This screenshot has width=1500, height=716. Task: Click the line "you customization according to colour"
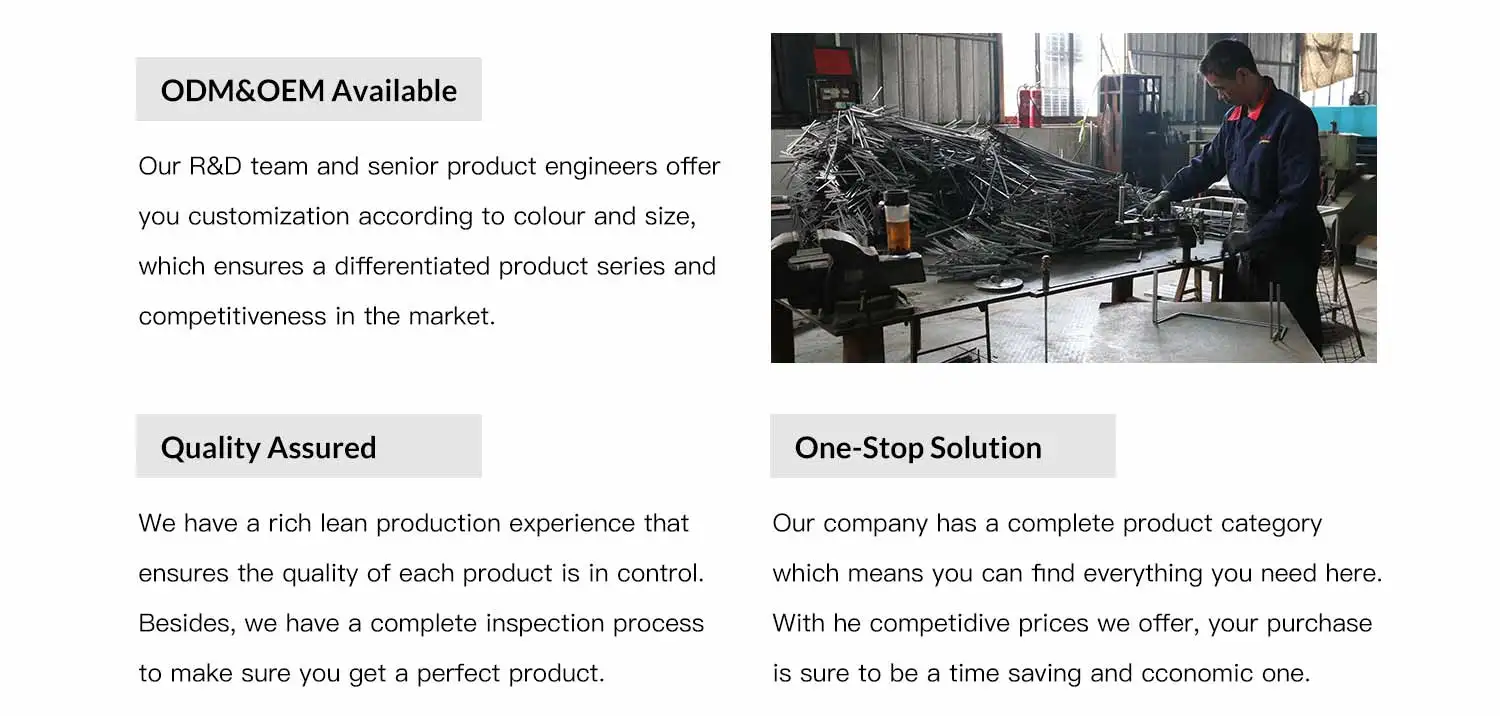click(x=416, y=216)
